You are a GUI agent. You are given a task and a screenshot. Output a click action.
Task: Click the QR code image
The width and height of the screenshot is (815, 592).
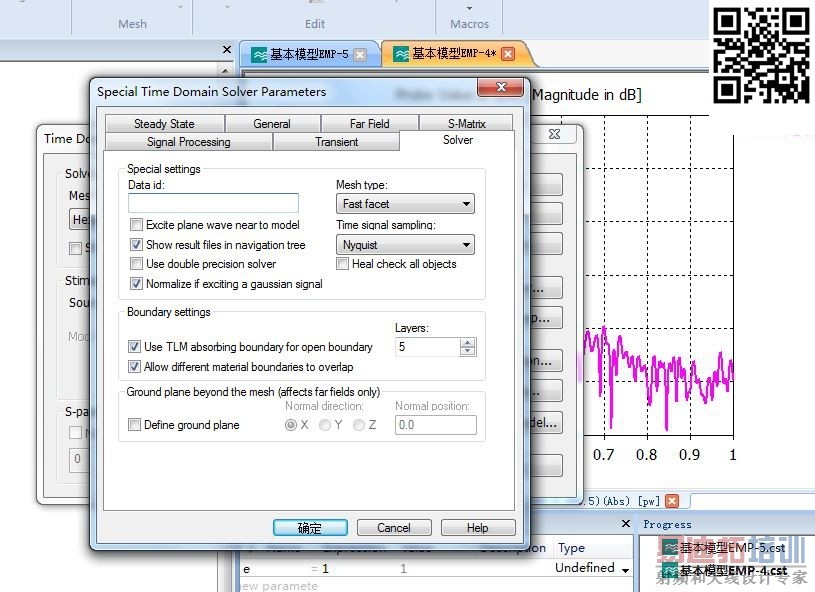coord(761,55)
